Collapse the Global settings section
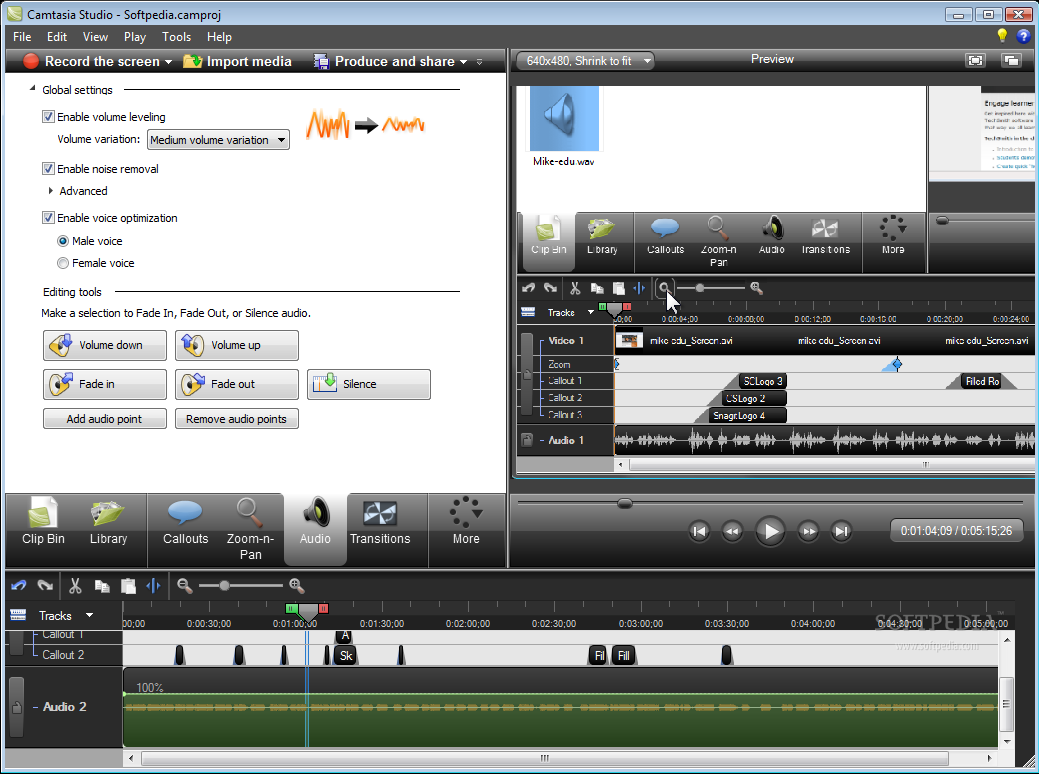 coord(32,89)
